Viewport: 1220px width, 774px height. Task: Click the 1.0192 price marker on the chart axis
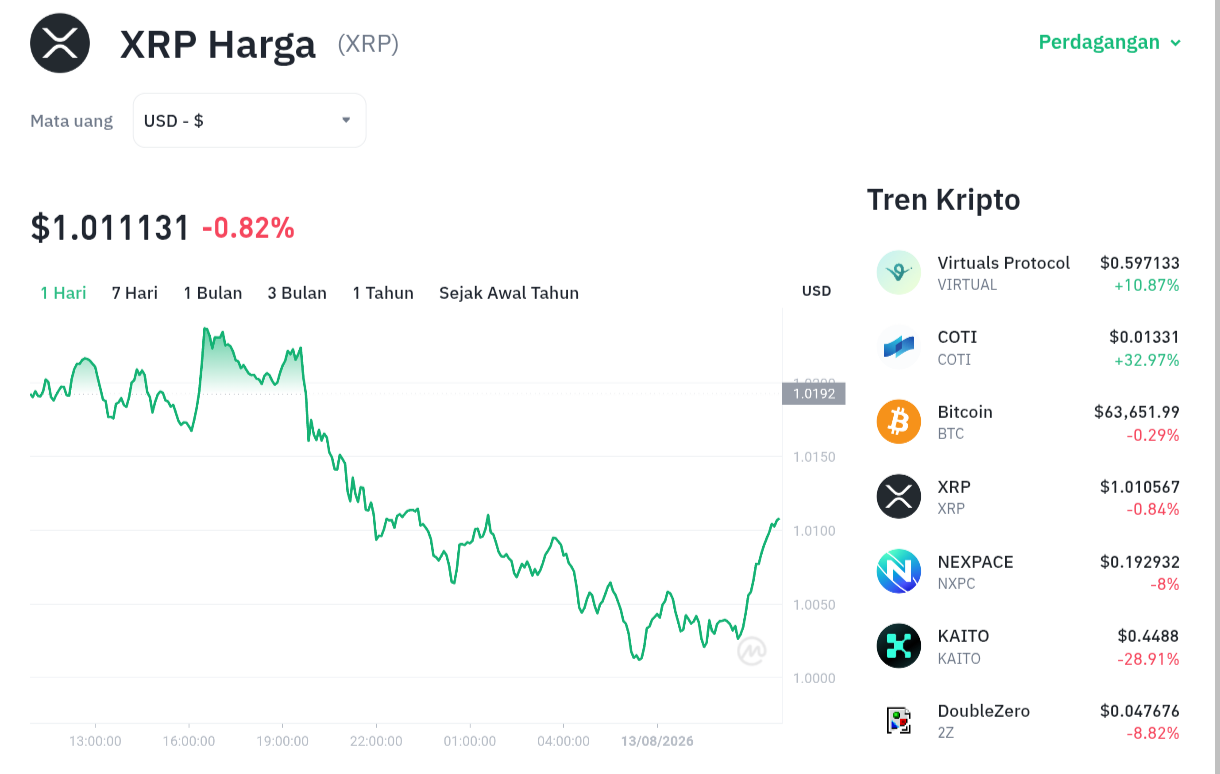tap(814, 394)
